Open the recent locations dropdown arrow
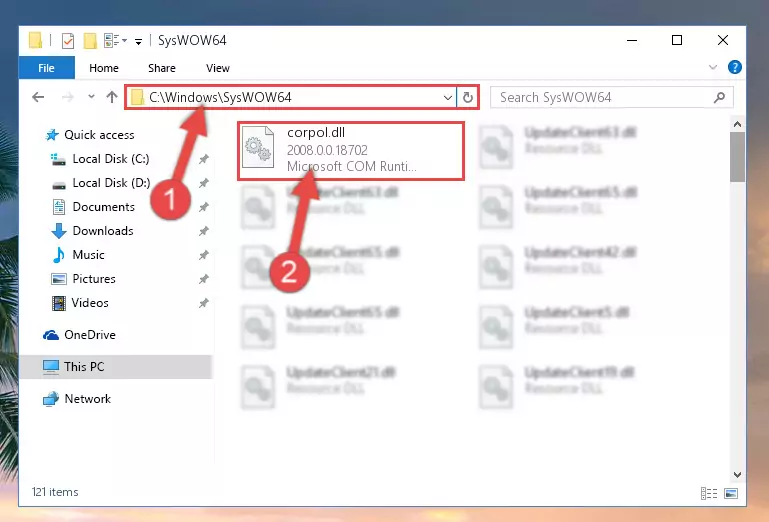The height and width of the screenshot is (522, 769). [91, 97]
